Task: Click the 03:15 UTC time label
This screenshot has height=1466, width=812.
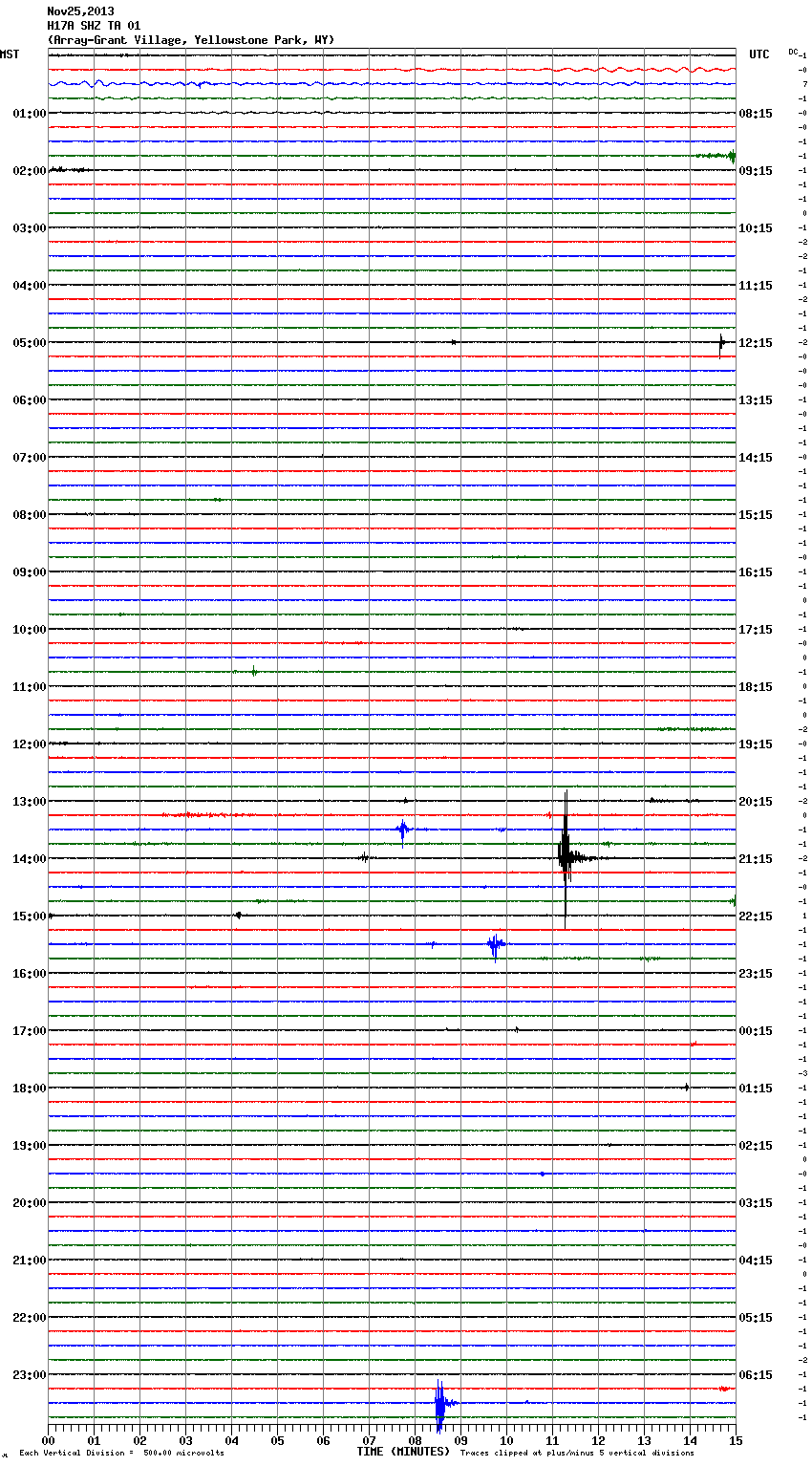Action: pyautogui.click(x=756, y=1203)
